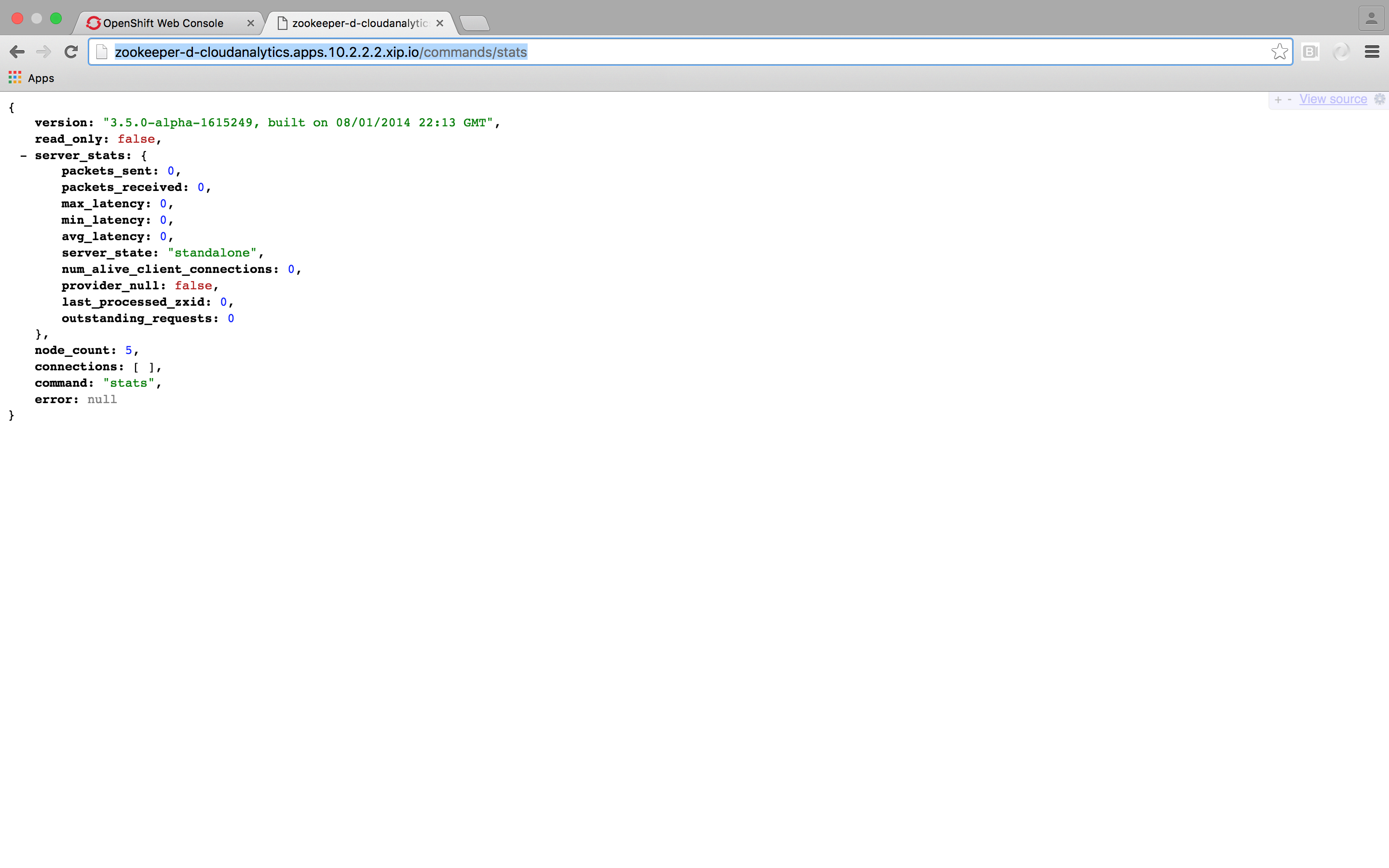Click the swirl extension icon

pyautogui.click(x=1341, y=52)
